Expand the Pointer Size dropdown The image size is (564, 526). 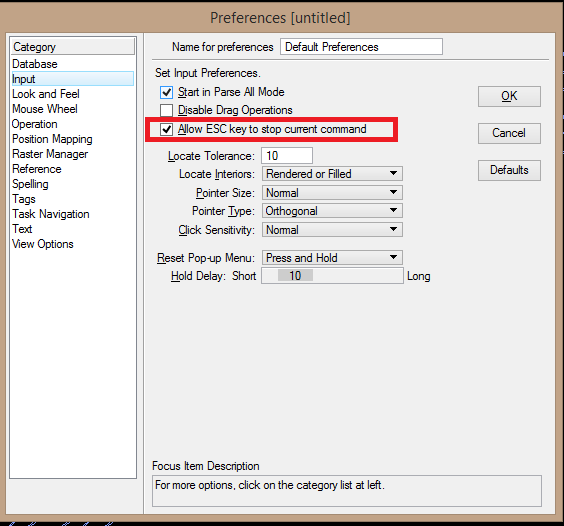coord(332,192)
